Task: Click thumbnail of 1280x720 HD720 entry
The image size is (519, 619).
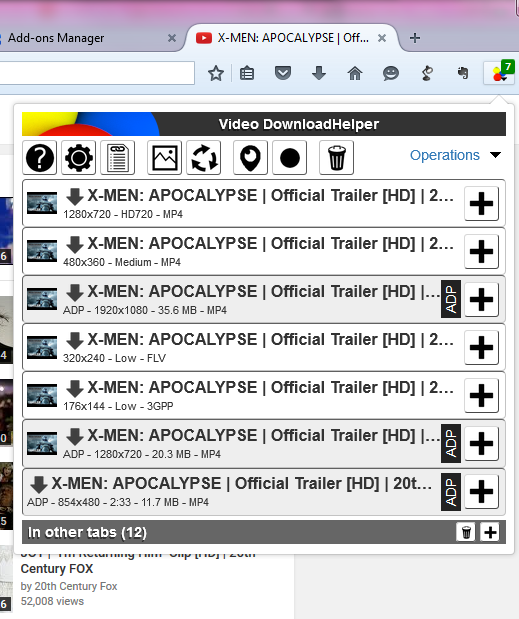Action: [42, 203]
